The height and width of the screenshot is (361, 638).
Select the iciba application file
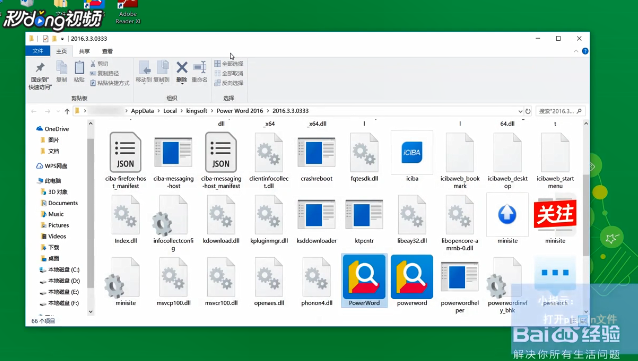click(412, 157)
